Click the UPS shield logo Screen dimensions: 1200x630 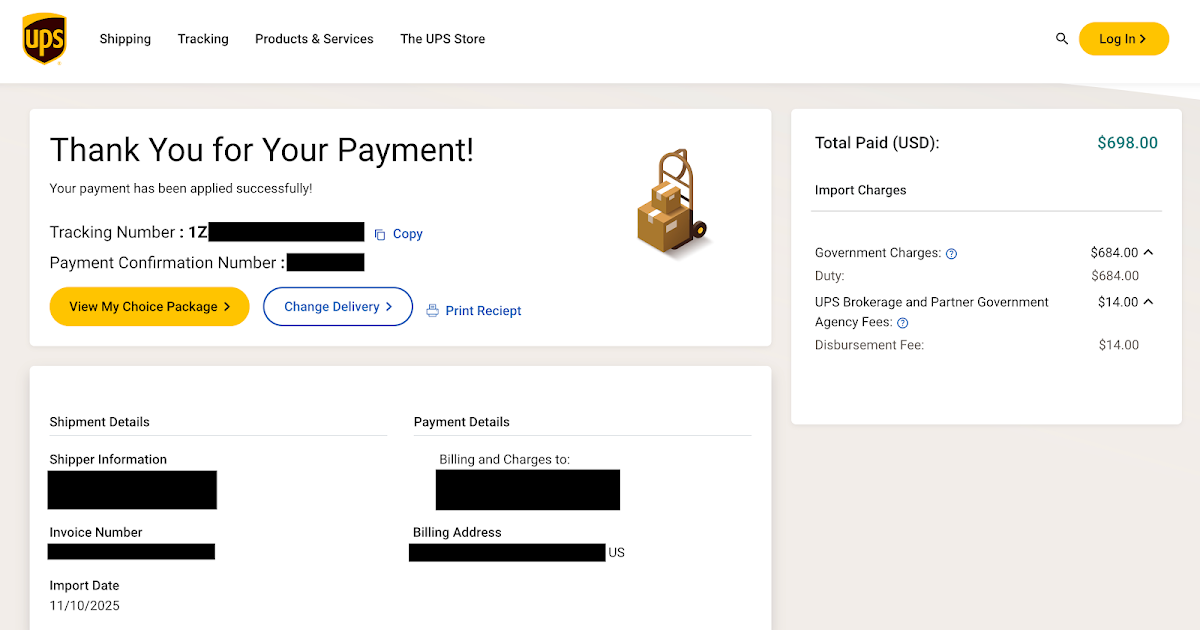pyautogui.click(x=44, y=39)
